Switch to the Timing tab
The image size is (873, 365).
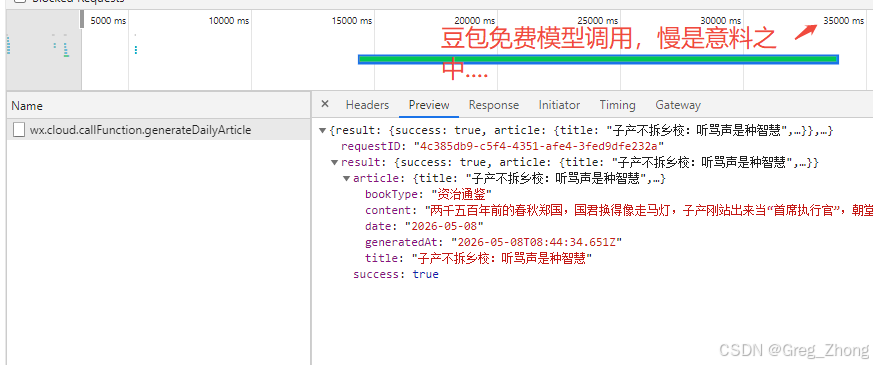[617, 105]
